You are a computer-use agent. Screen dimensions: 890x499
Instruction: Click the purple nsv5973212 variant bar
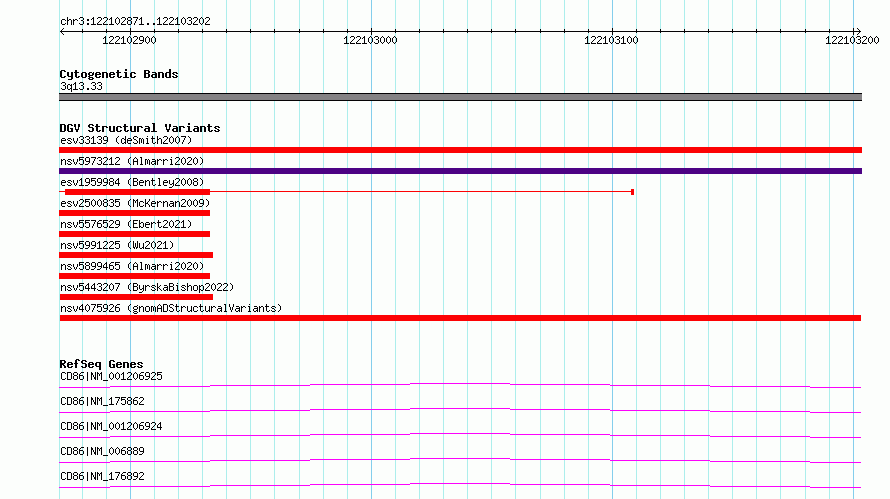pyautogui.click(x=460, y=171)
